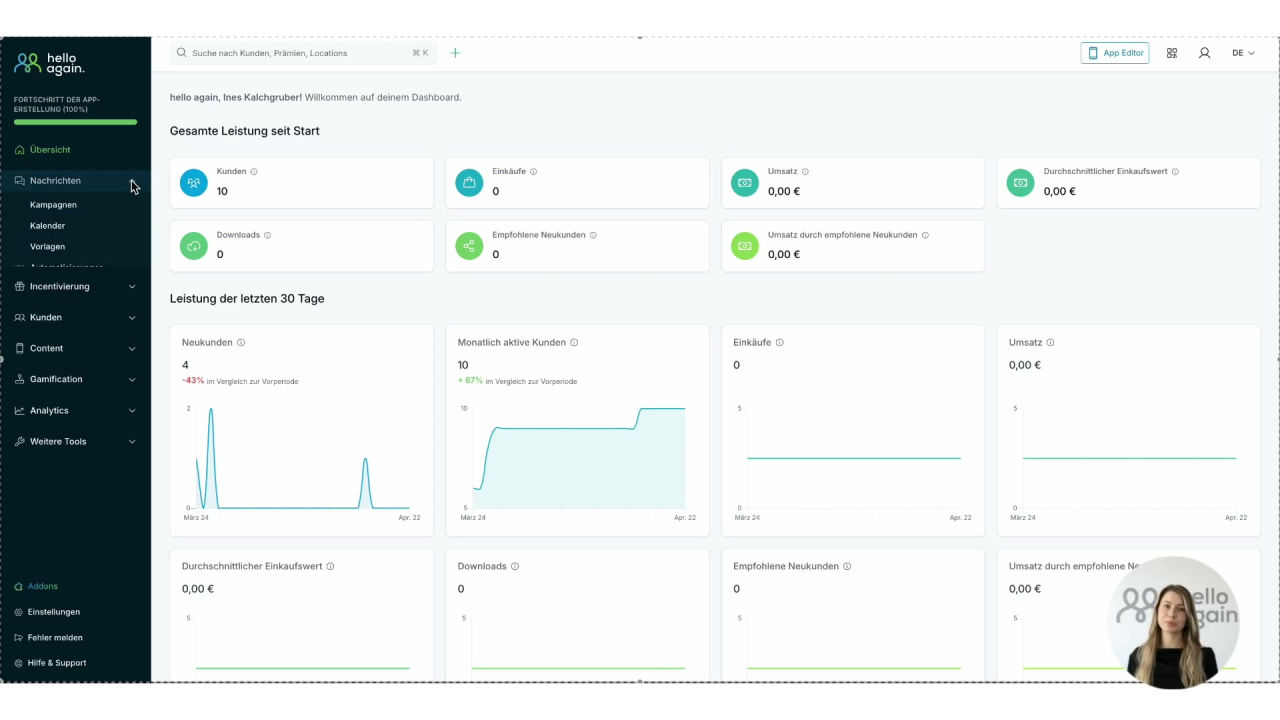Image resolution: width=1280 pixels, height=720 pixels.
Task: Expand the Gamification sidebar section
Action: [x=76, y=380]
